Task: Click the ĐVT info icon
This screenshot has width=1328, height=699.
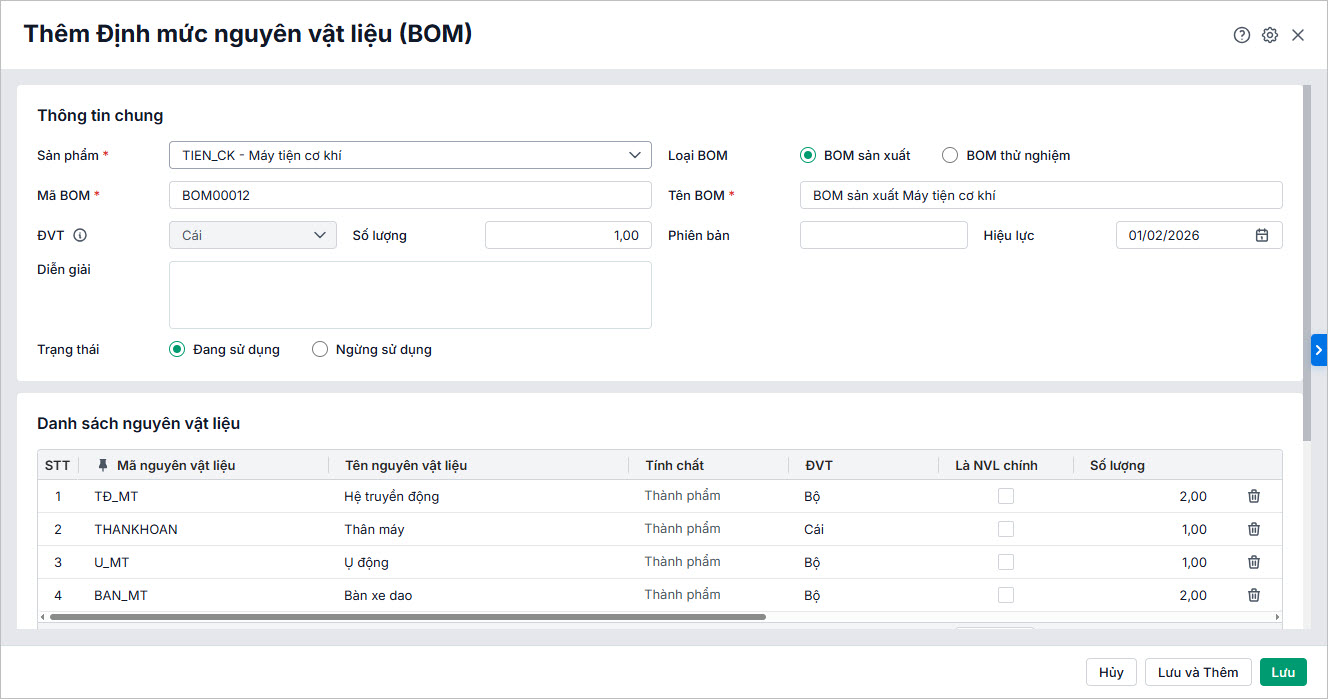Action: 80,236
